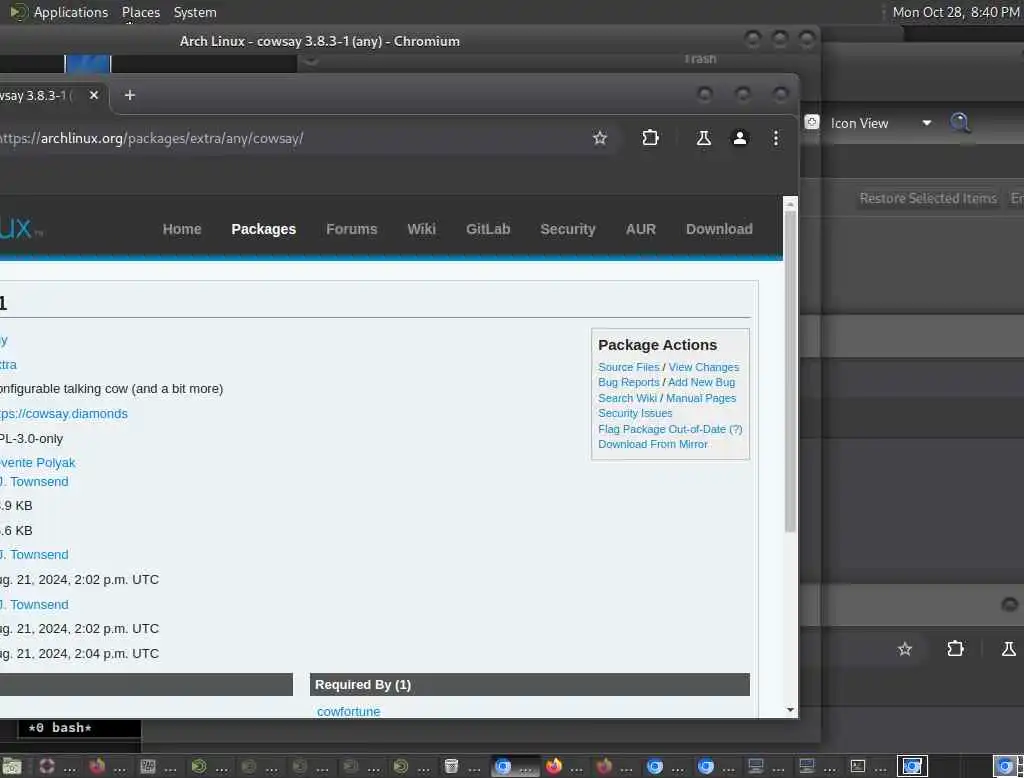This screenshot has width=1024, height=778.
Task: Click the Add New Bug link
Action: 701,382
